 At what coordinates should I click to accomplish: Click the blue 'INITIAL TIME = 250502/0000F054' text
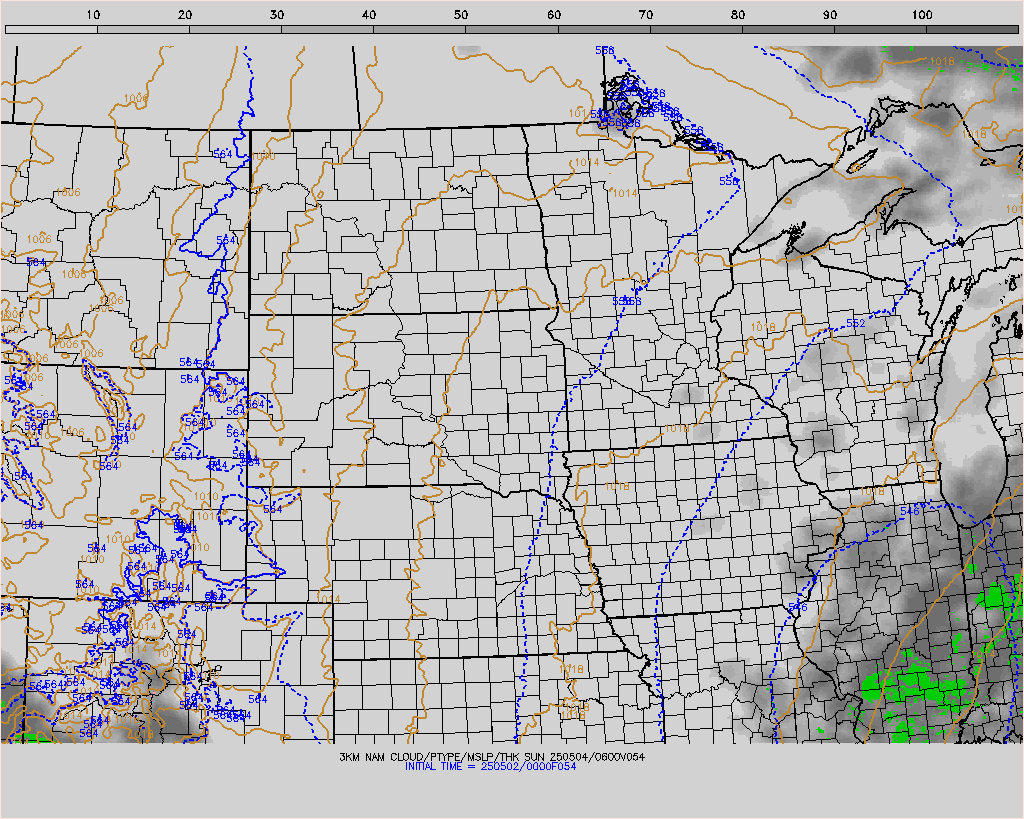coord(490,767)
